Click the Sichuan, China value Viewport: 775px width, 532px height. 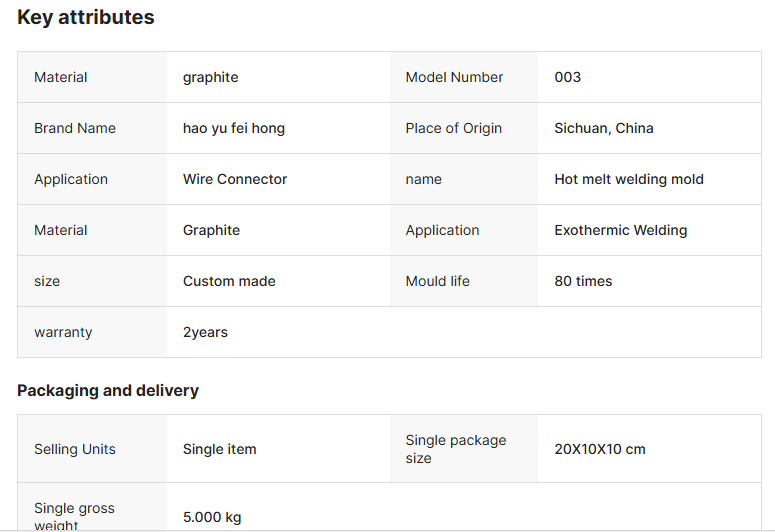click(604, 128)
